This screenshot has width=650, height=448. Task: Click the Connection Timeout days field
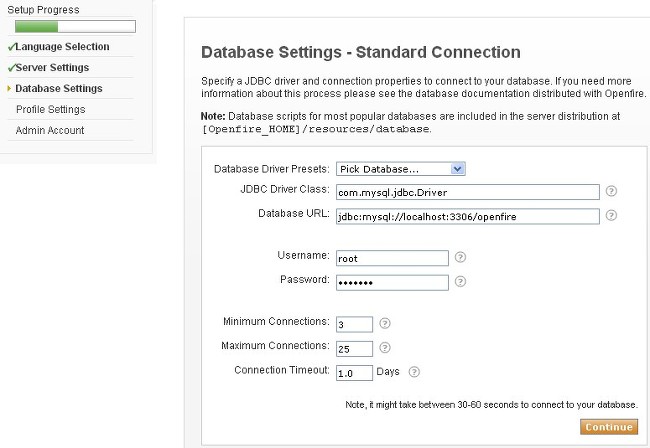[353, 373]
